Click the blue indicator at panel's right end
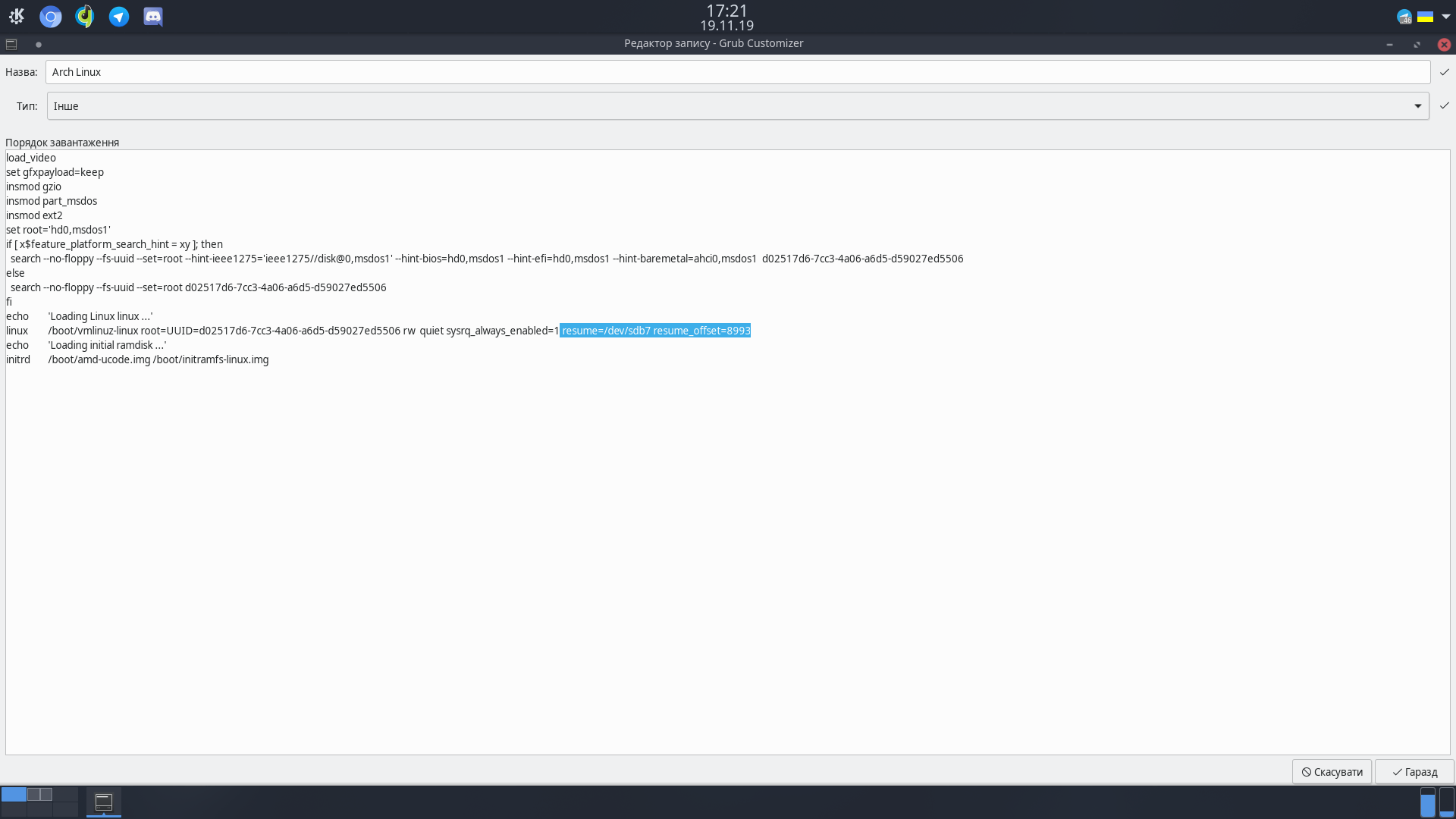1456x819 pixels. [x=1427, y=802]
